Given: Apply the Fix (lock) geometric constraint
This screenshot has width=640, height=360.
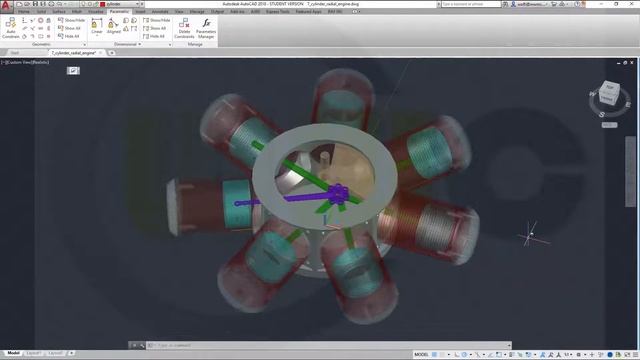Looking at the screenshot, I should click(x=49, y=20).
